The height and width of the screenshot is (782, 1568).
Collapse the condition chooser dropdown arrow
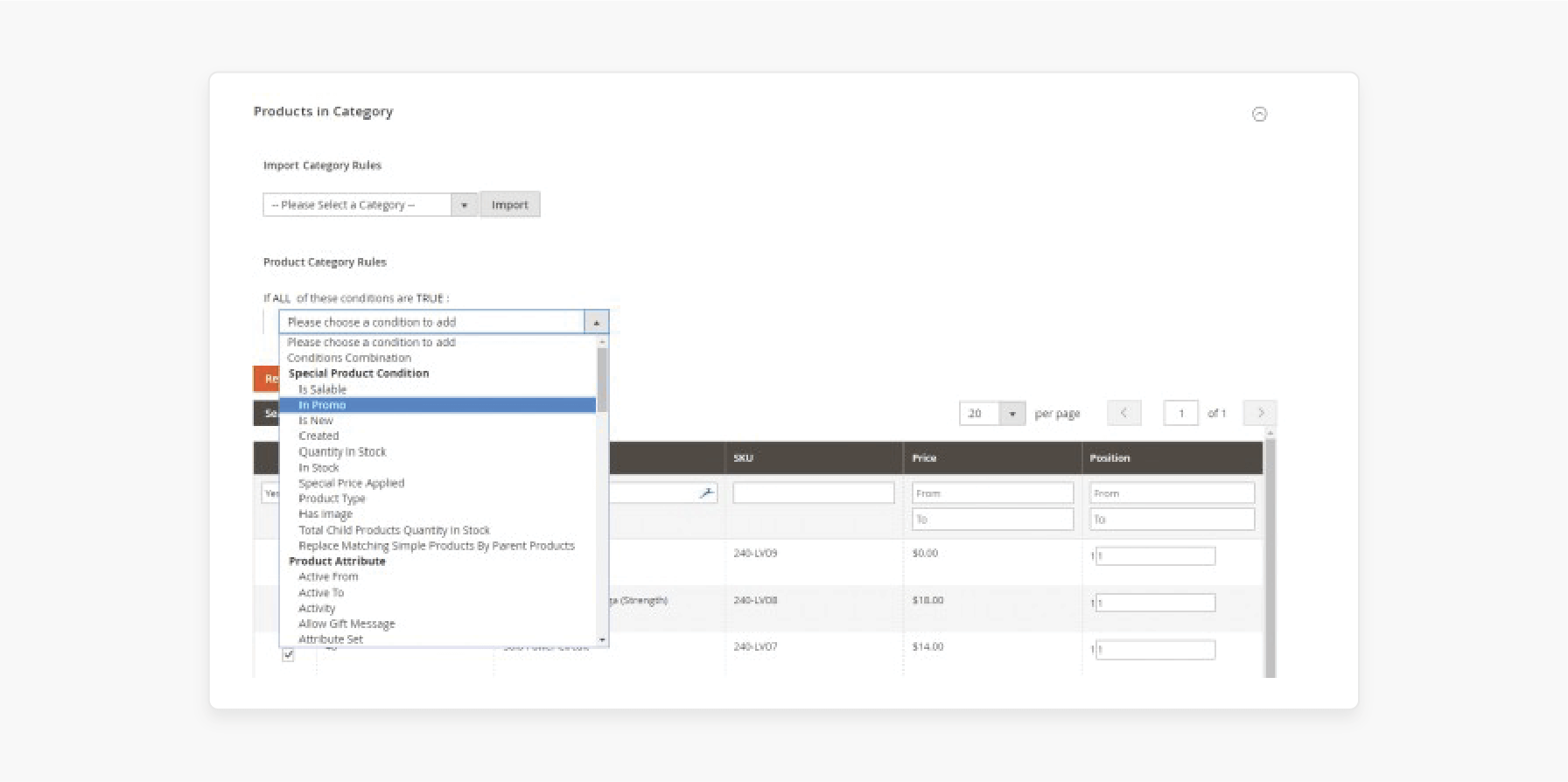point(596,322)
